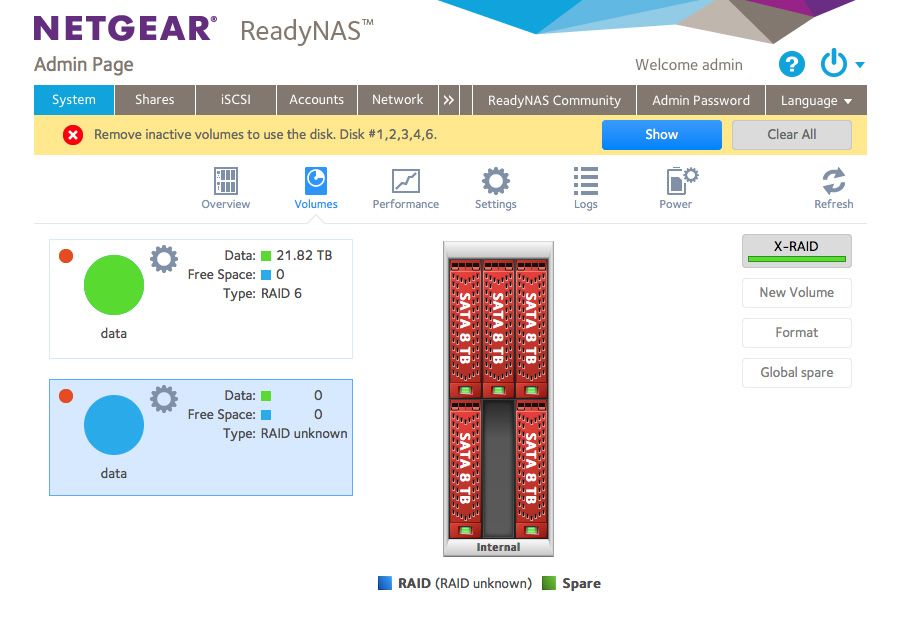Click green Data color swatch in RAID 6 volume

click(266, 256)
